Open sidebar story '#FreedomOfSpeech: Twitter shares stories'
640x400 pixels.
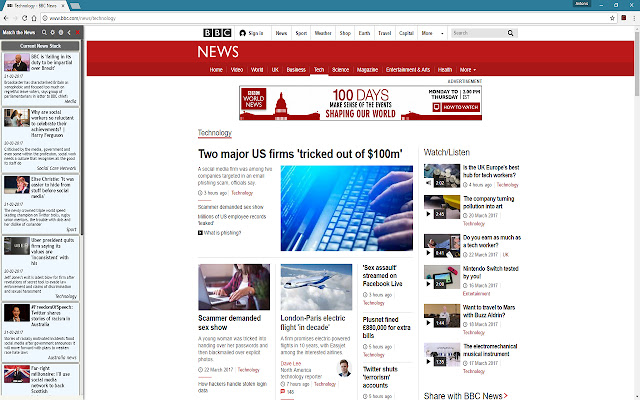(x=40, y=332)
